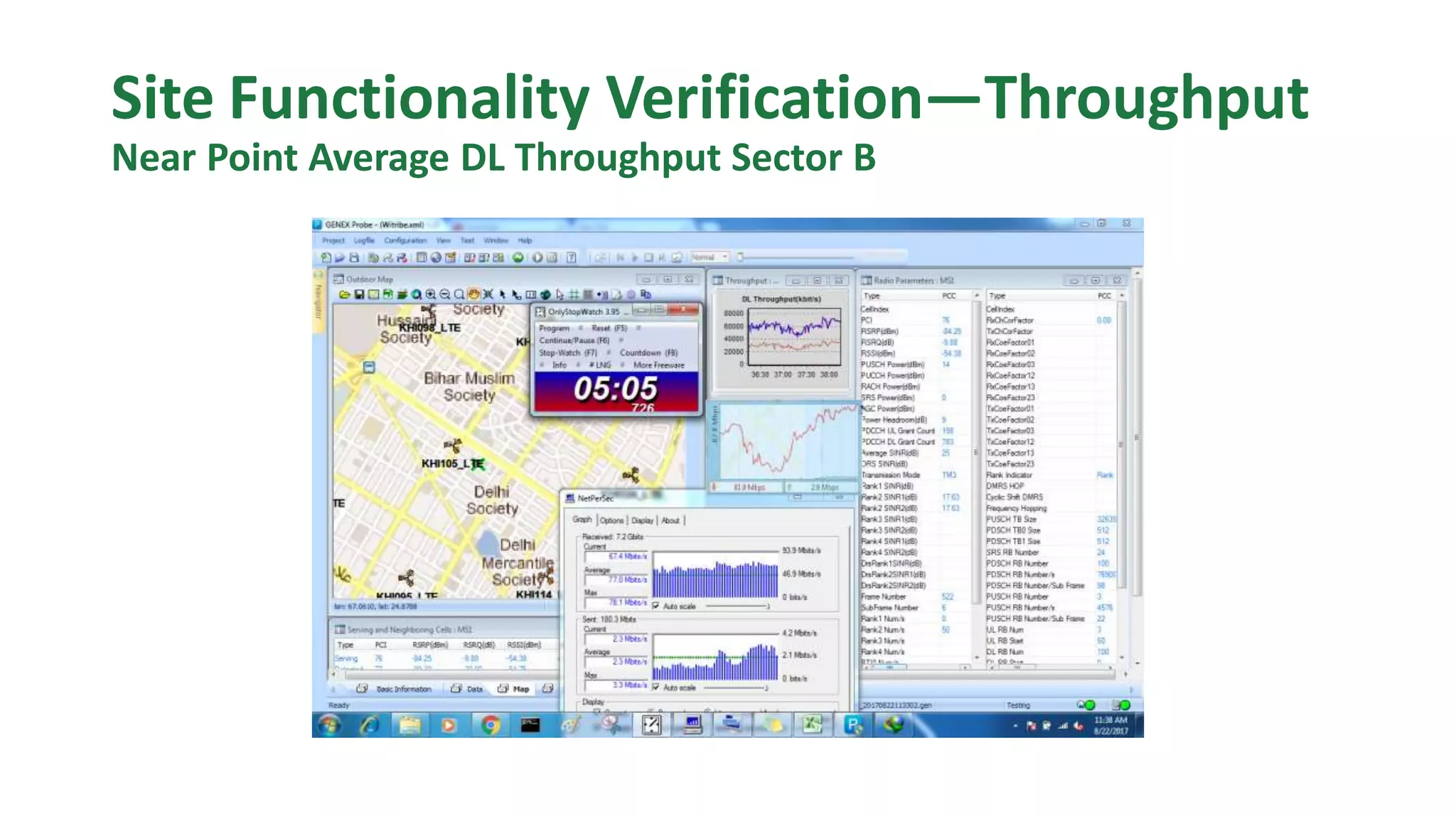The width and height of the screenshot is (1456, 819).
Task: Open Windows Start button
Action: point(329,724)
